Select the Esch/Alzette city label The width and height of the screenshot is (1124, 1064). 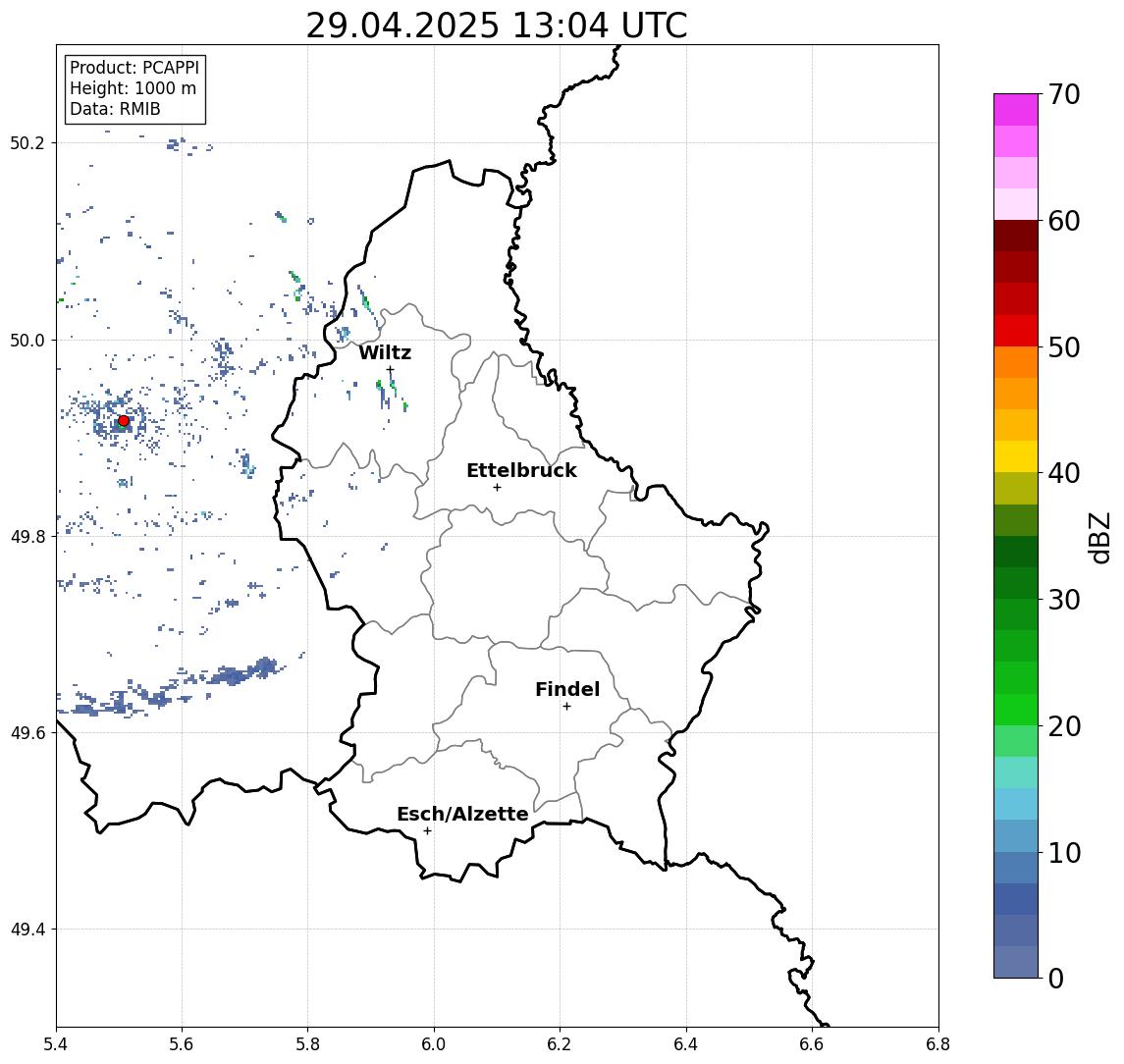pyautogui.click(x=462, y=814)
